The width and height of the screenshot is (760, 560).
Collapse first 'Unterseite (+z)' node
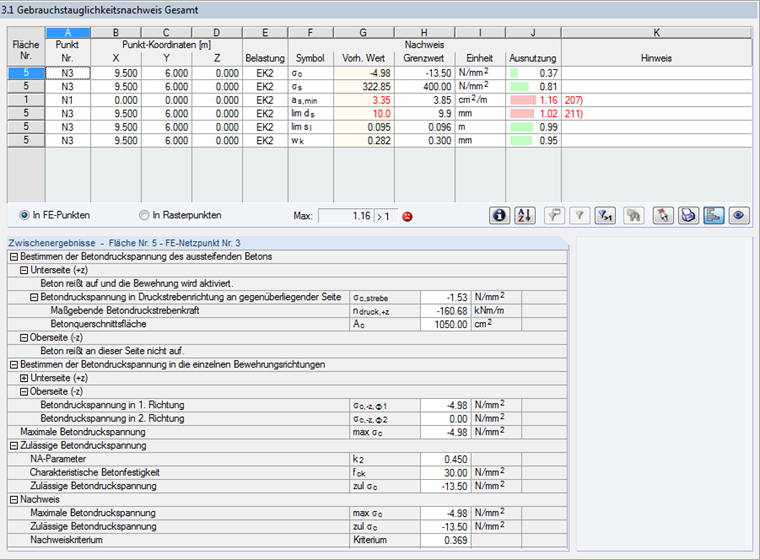24,271
